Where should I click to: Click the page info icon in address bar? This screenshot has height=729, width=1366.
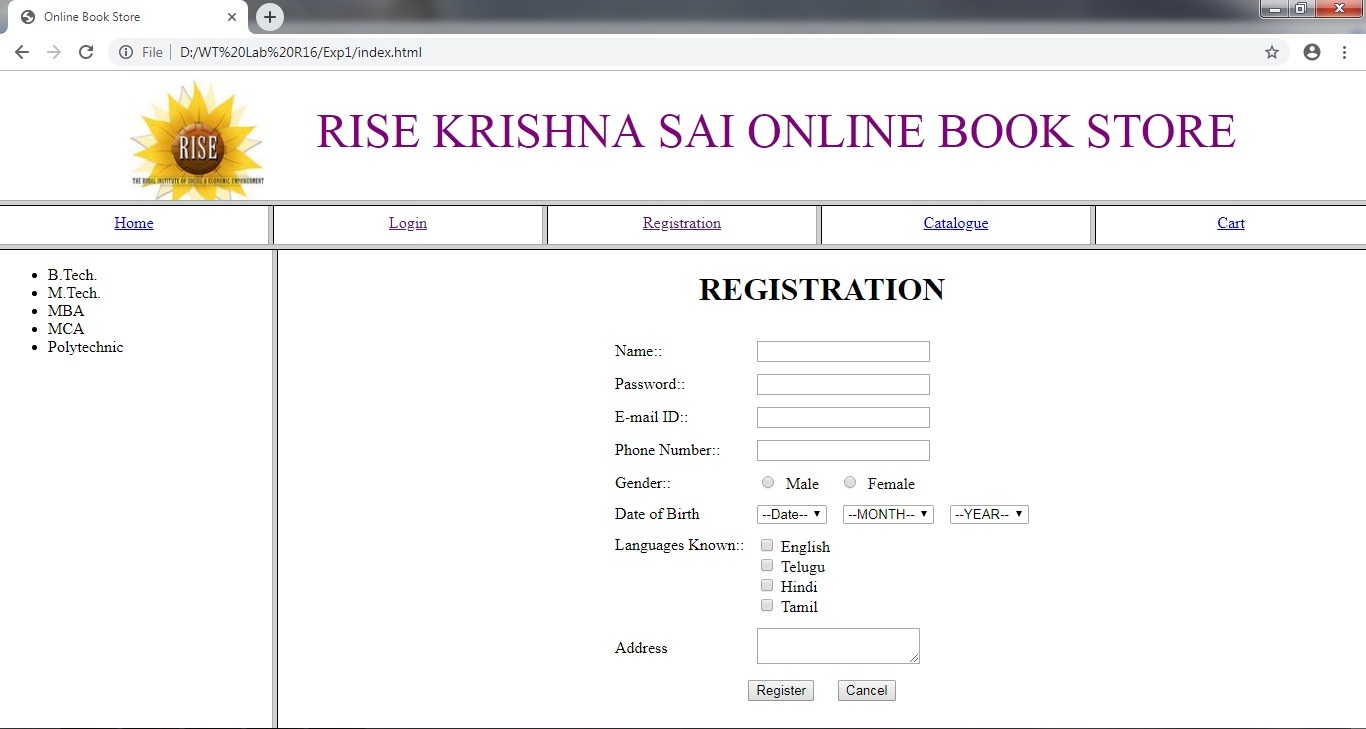tap(124, 52)
